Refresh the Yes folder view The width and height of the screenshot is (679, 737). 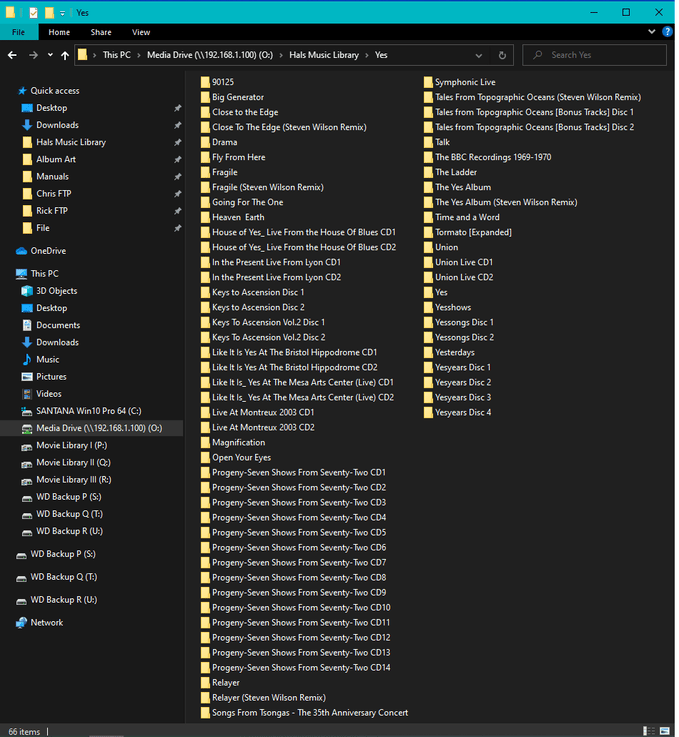(x=502, y=55)
